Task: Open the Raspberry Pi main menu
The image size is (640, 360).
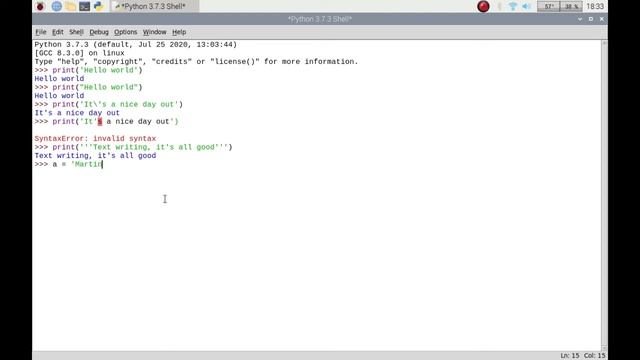Action: click(40, 6)
